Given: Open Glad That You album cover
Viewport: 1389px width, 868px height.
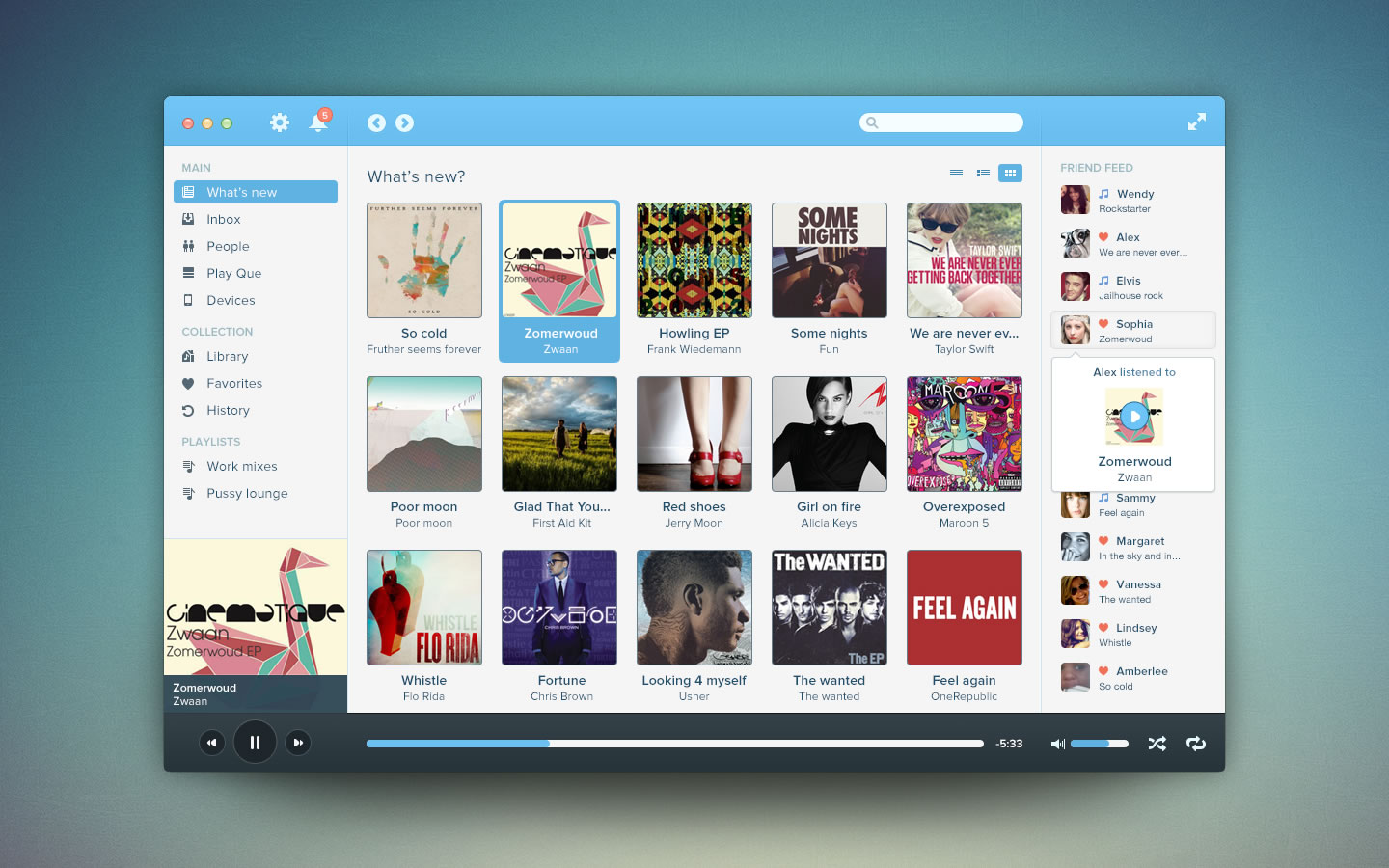Looking at the screenshot, I should [x=559, y=434].
